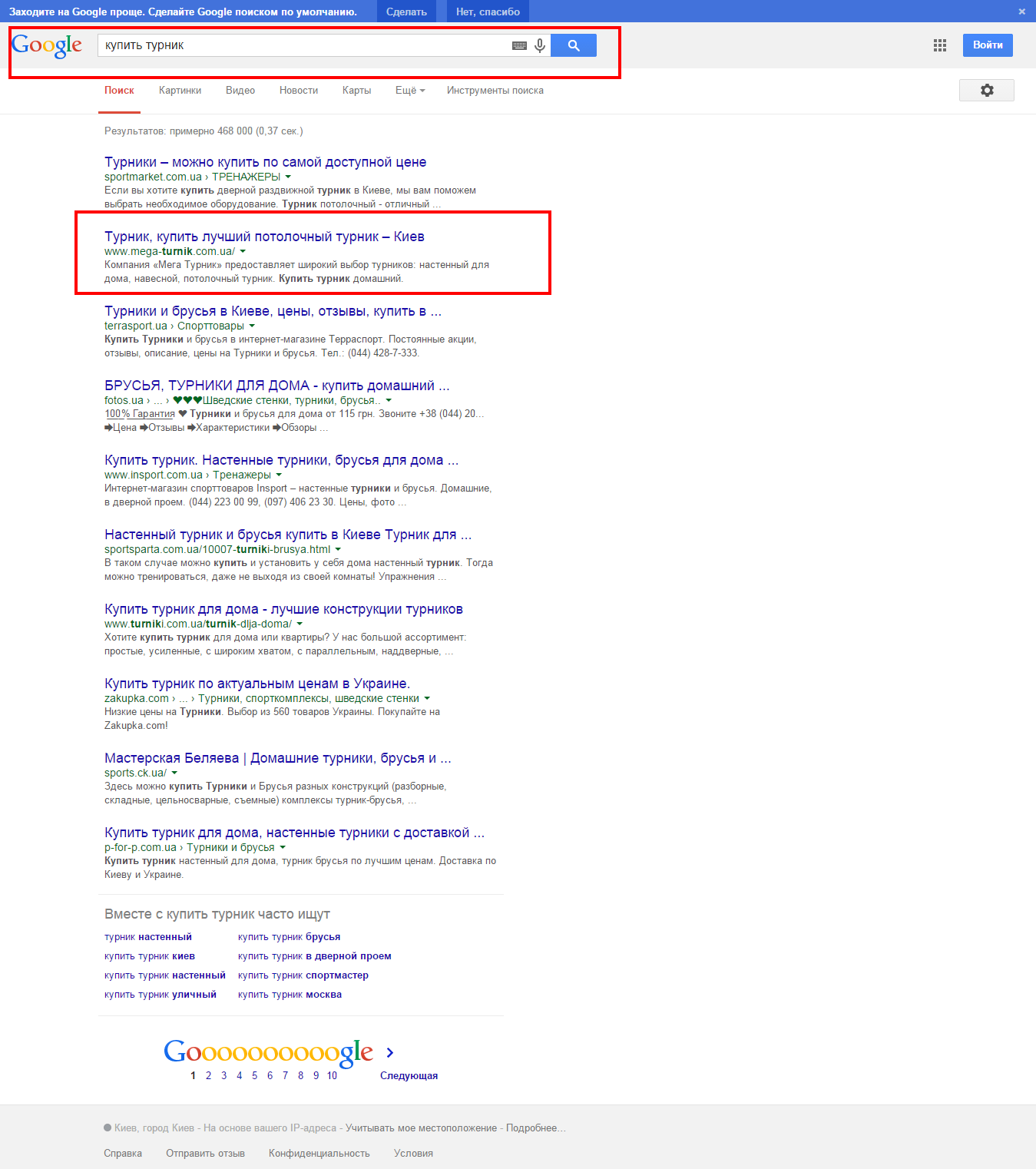Click the '100% Гарантия' snippet link

pyautogui.click(x=140, y=413)
